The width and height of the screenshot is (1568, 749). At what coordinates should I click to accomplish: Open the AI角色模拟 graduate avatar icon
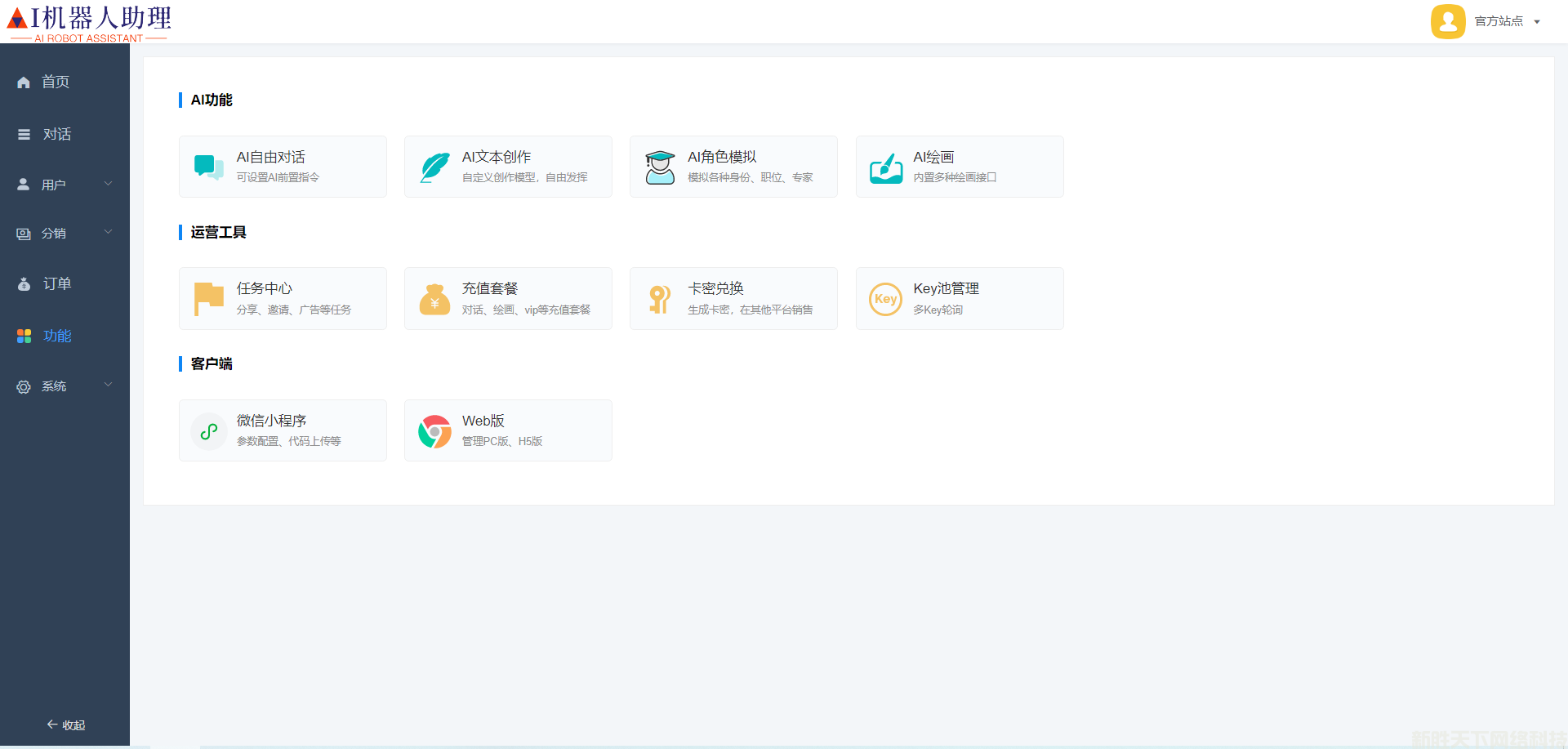(660, 167)
